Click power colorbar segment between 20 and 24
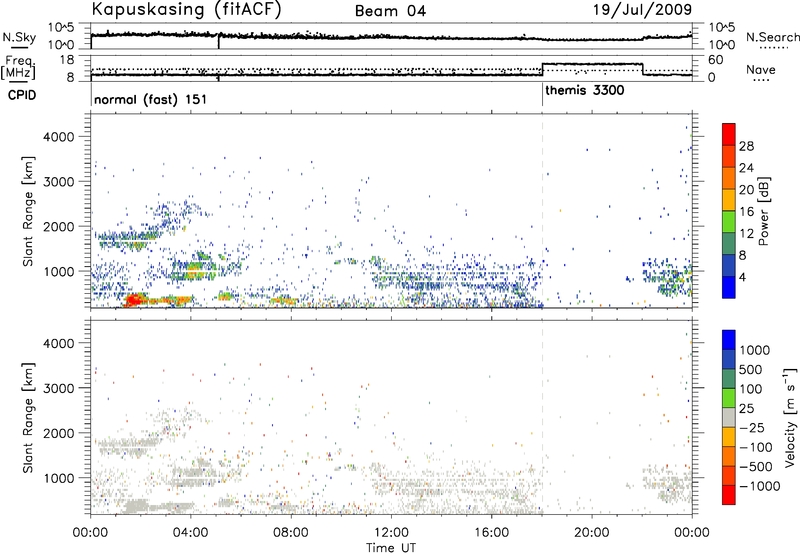Screen dimensions: 800x554 click(729, 179)
